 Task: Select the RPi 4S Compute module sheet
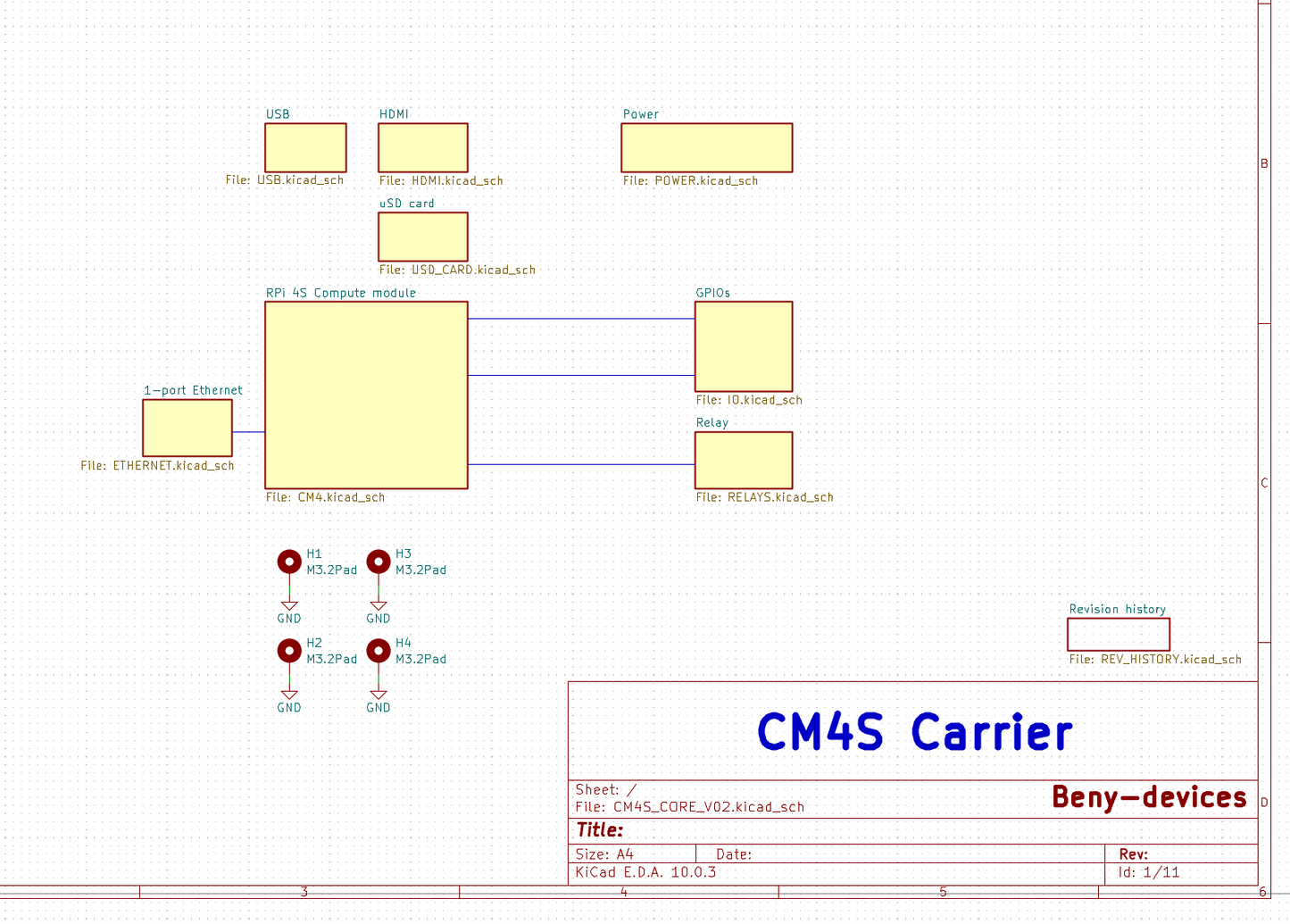[x=366, y=395]
